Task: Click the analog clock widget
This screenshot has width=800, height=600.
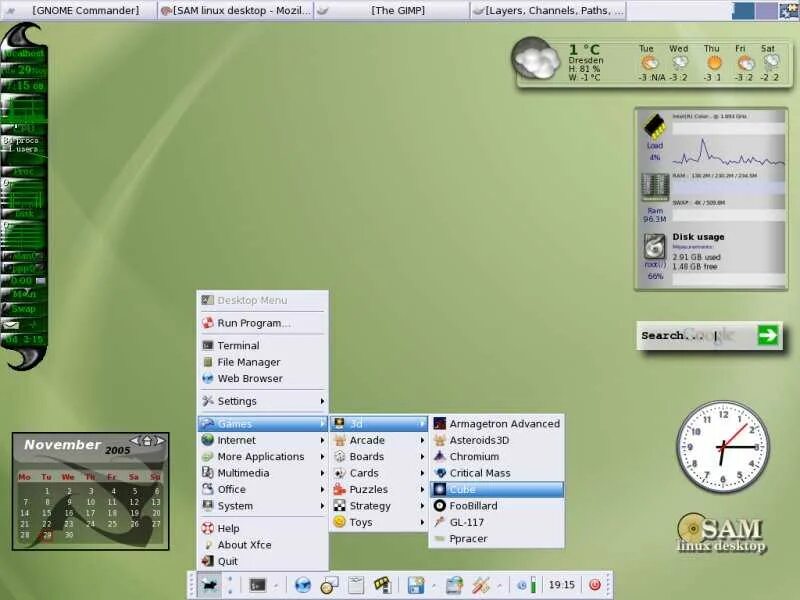Action: coord(722,446)
